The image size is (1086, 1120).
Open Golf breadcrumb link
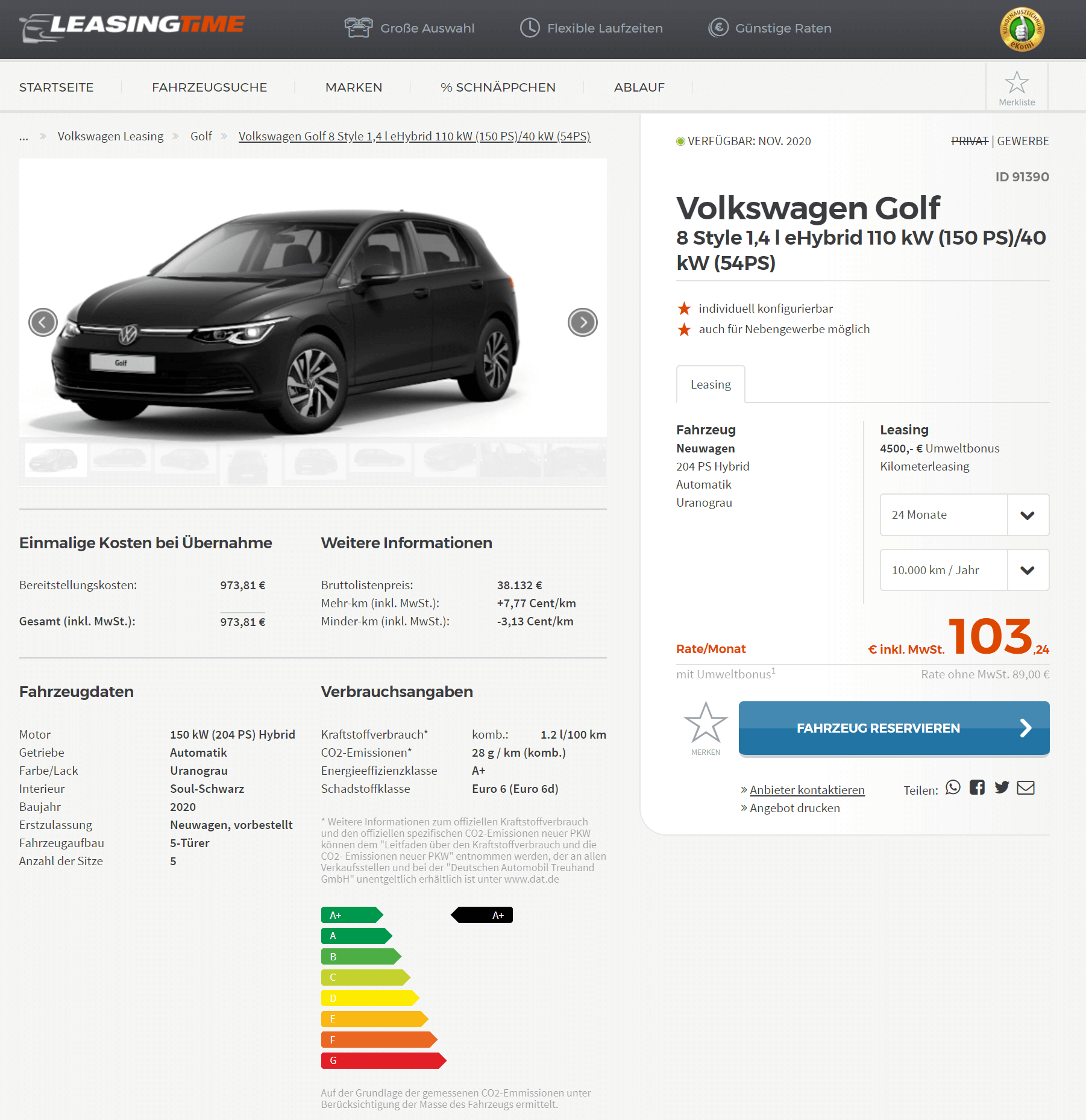tap(201, 136)
